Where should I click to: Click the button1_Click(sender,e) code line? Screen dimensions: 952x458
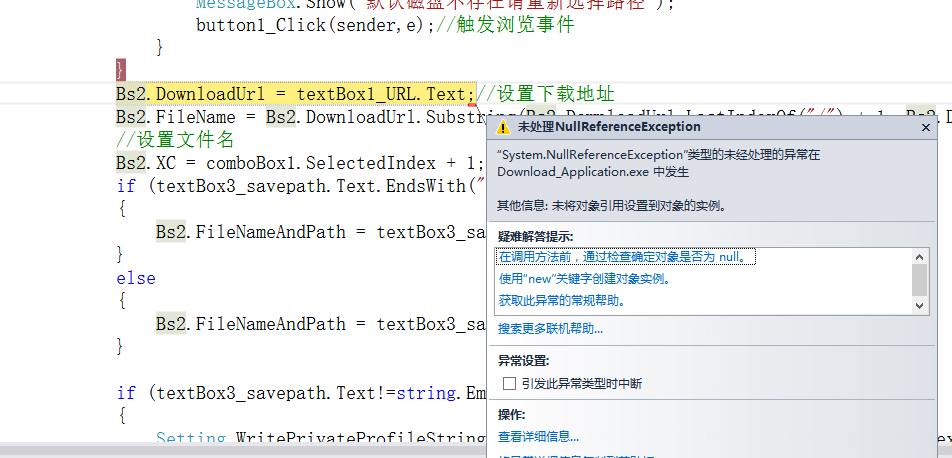313,26
